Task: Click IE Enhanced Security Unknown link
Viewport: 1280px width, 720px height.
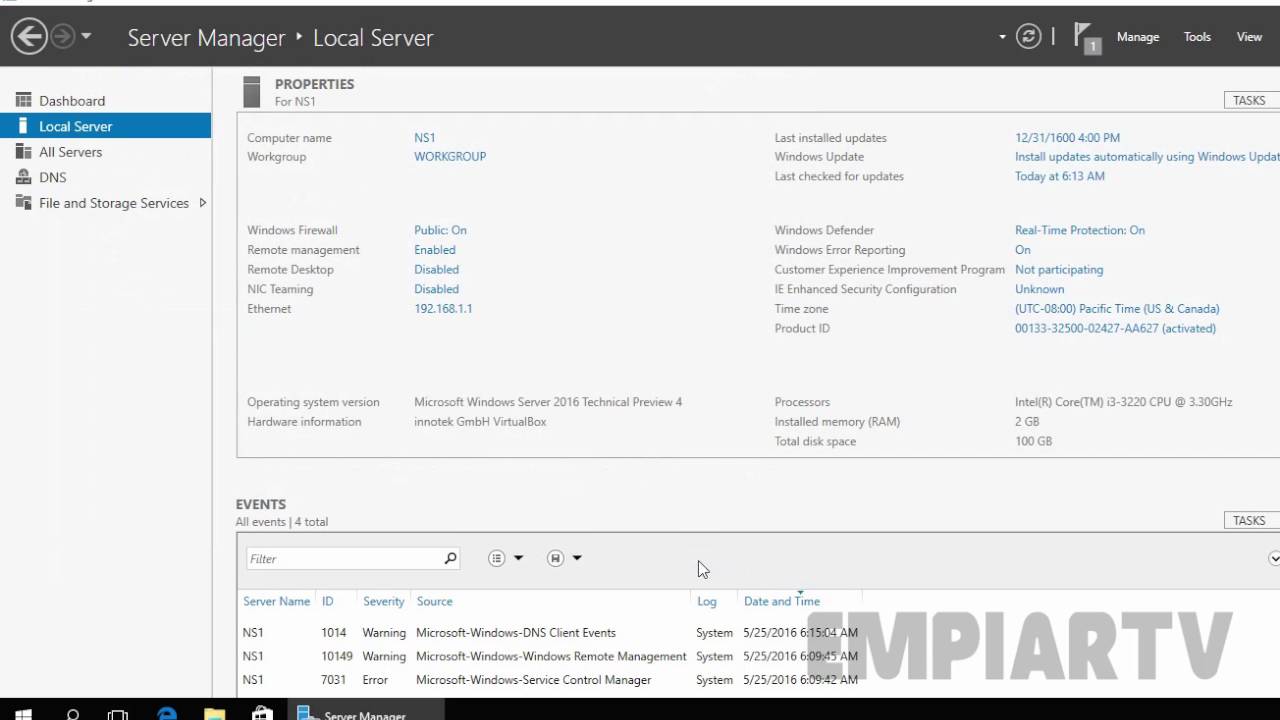Action: tap(1039, 289)
